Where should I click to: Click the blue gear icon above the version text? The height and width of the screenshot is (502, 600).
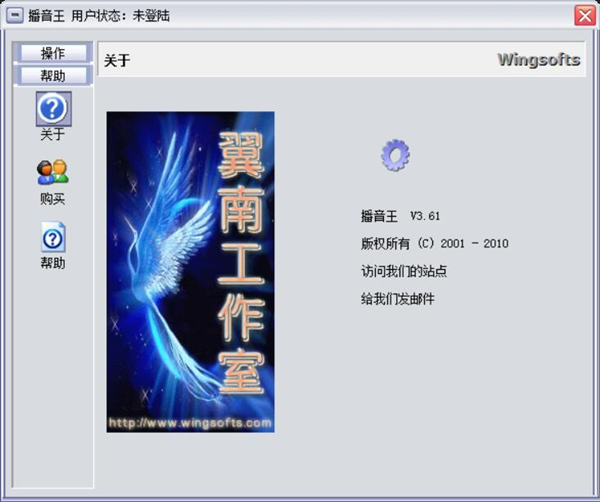coord(395,155)
